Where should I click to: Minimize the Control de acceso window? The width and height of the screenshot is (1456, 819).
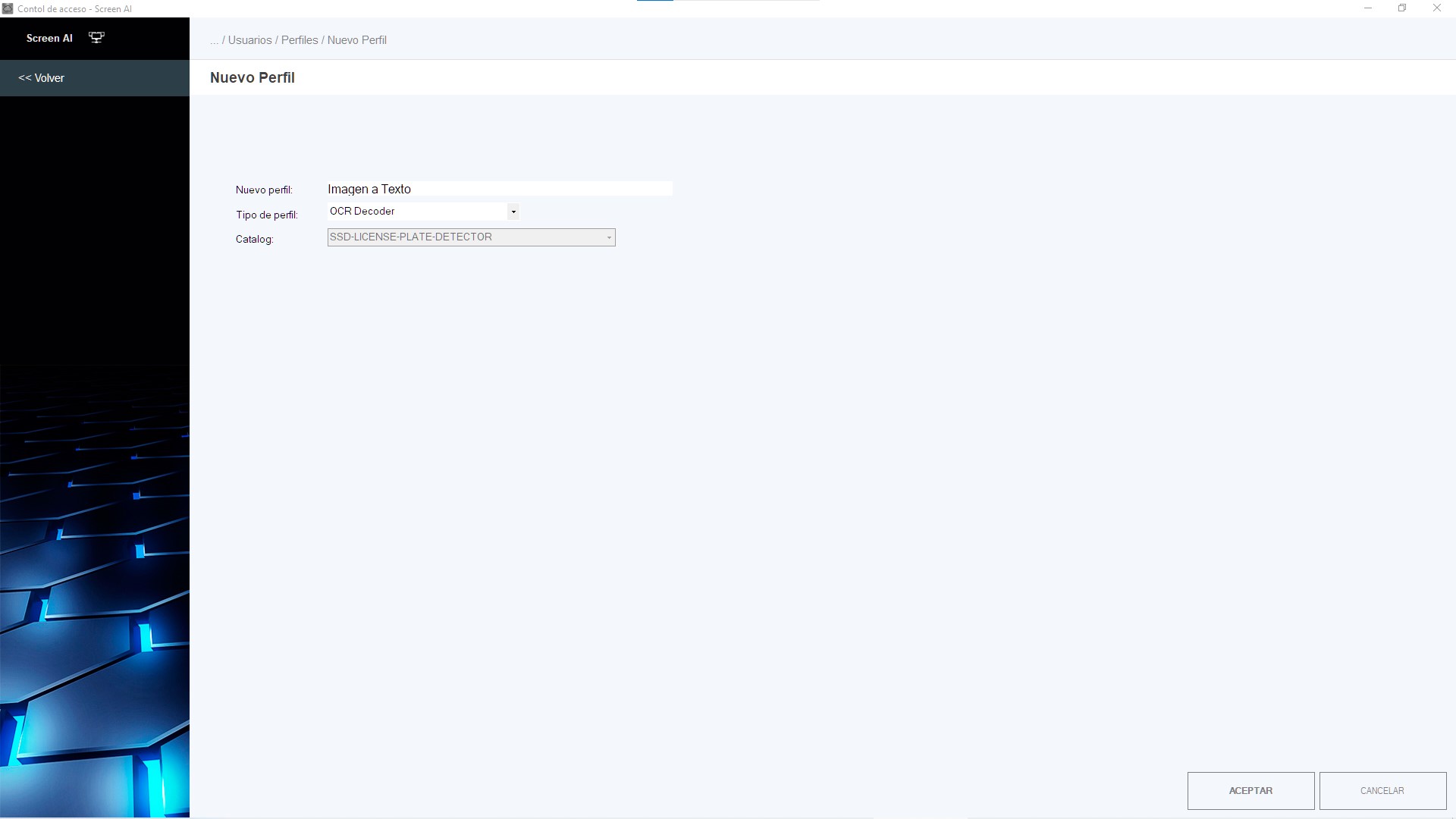[1368, 8]
